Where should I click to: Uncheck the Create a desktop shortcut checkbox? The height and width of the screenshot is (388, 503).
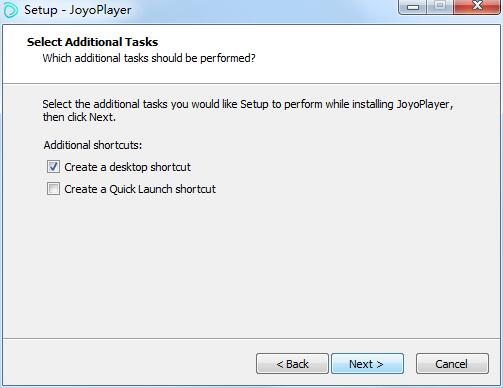[53, 167]
